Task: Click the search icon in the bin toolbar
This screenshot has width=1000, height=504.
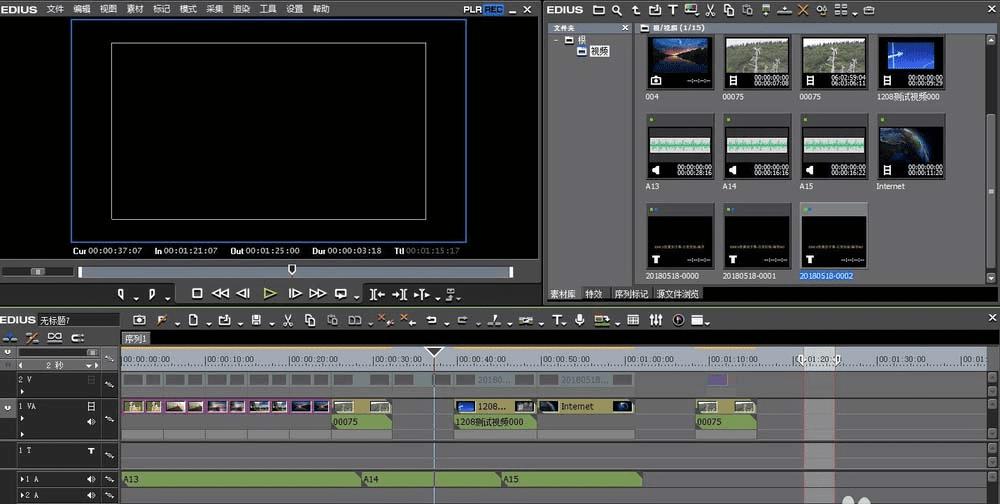Action: 617,10
